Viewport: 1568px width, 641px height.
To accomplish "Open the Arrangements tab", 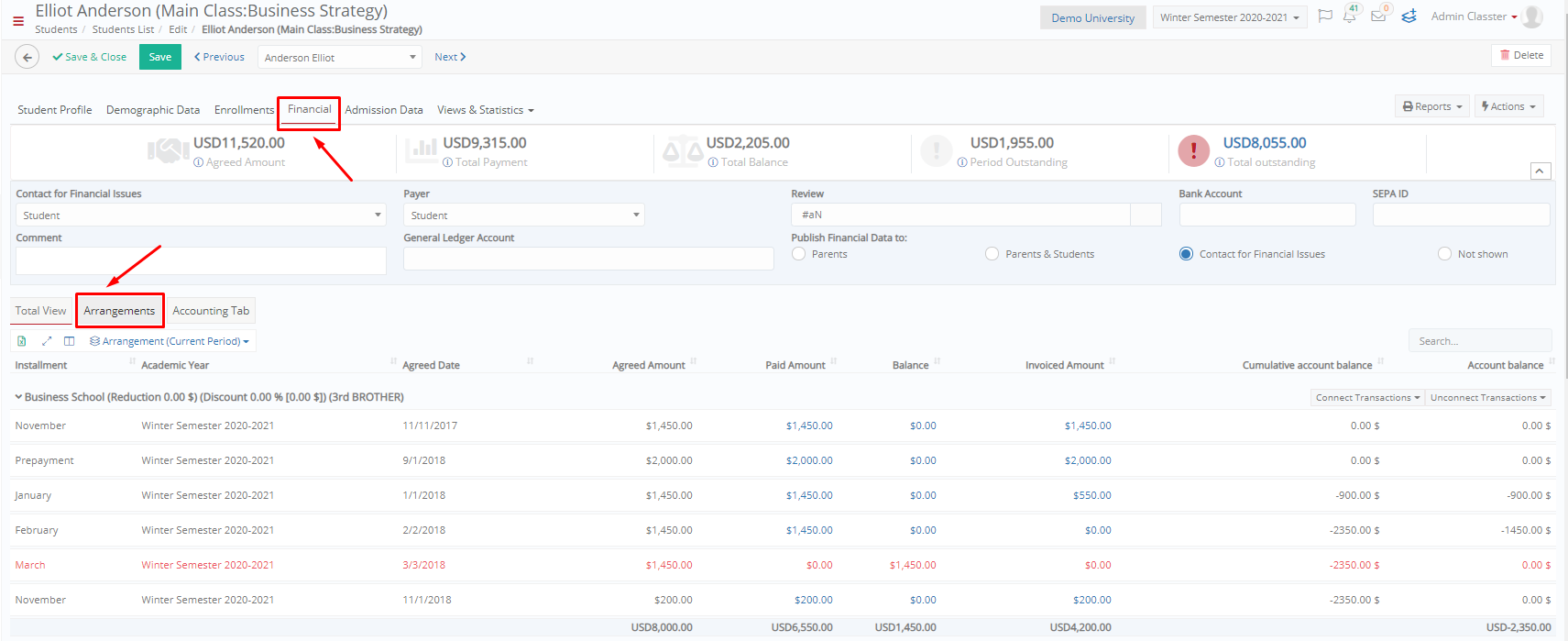I will point(119,311).
